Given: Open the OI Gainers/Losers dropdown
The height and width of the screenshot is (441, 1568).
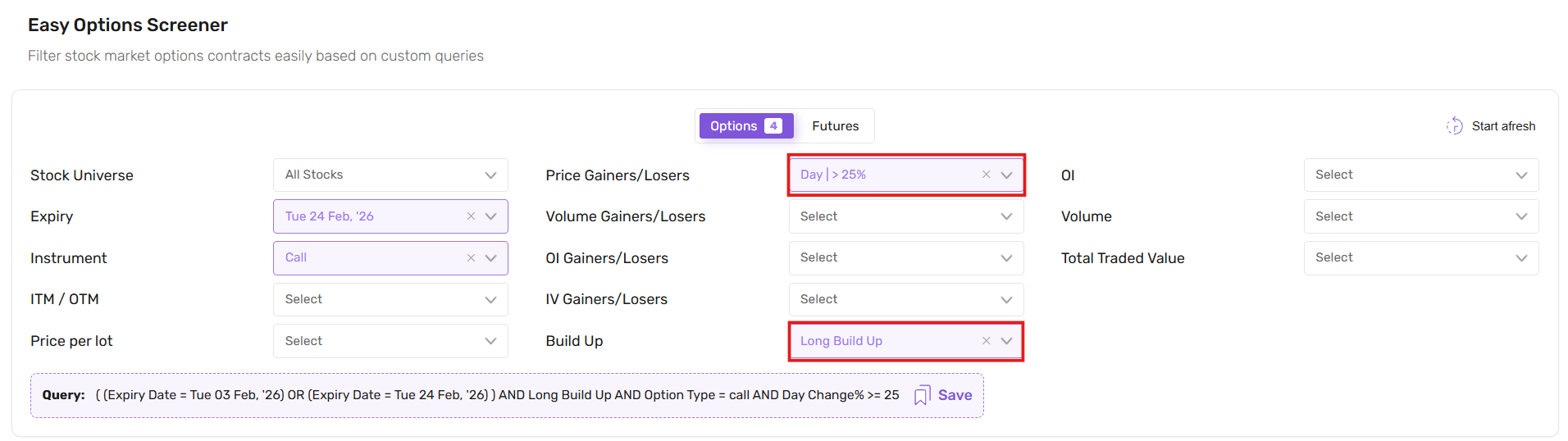Looking at the screenshot, I should [x=905, y=257].
